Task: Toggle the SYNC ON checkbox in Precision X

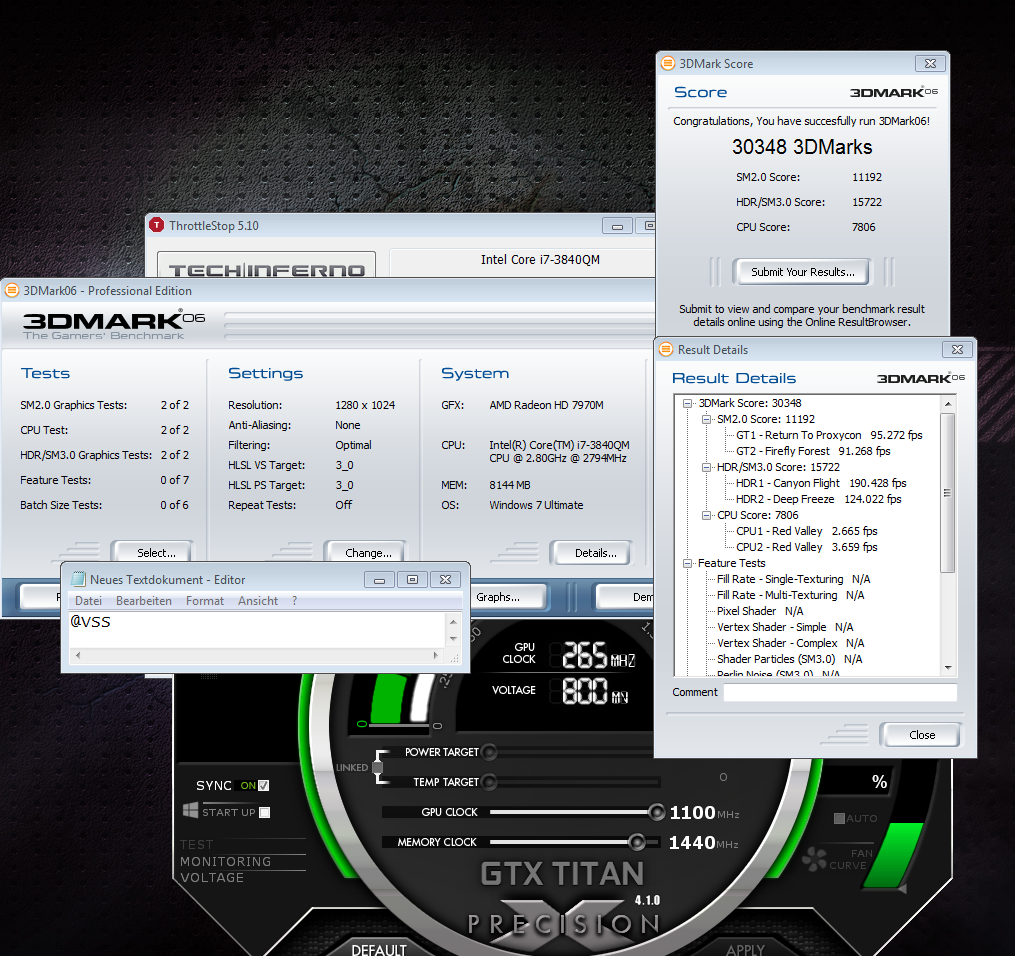Action: point(263,785)
